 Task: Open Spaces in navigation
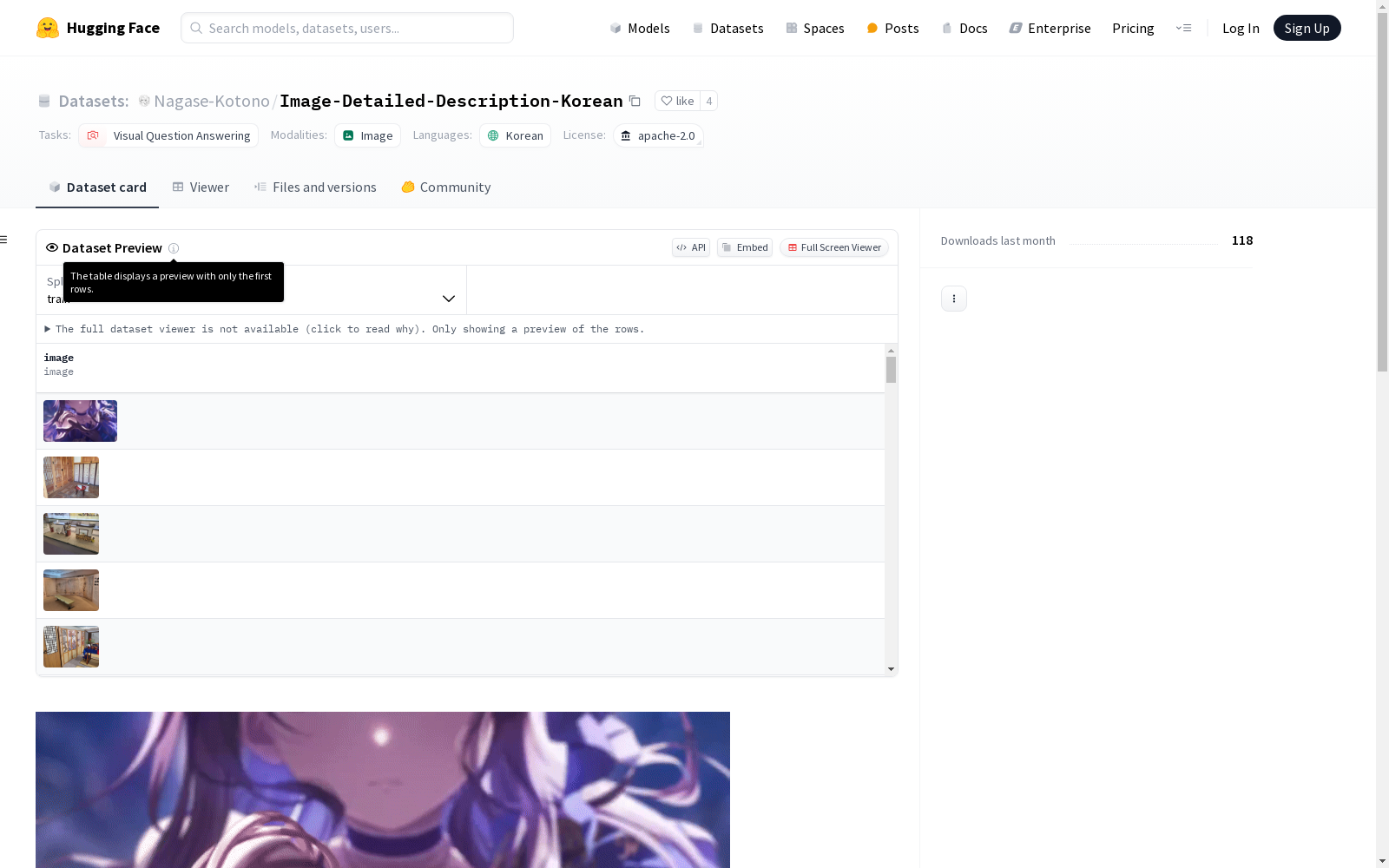pos(815,28)
